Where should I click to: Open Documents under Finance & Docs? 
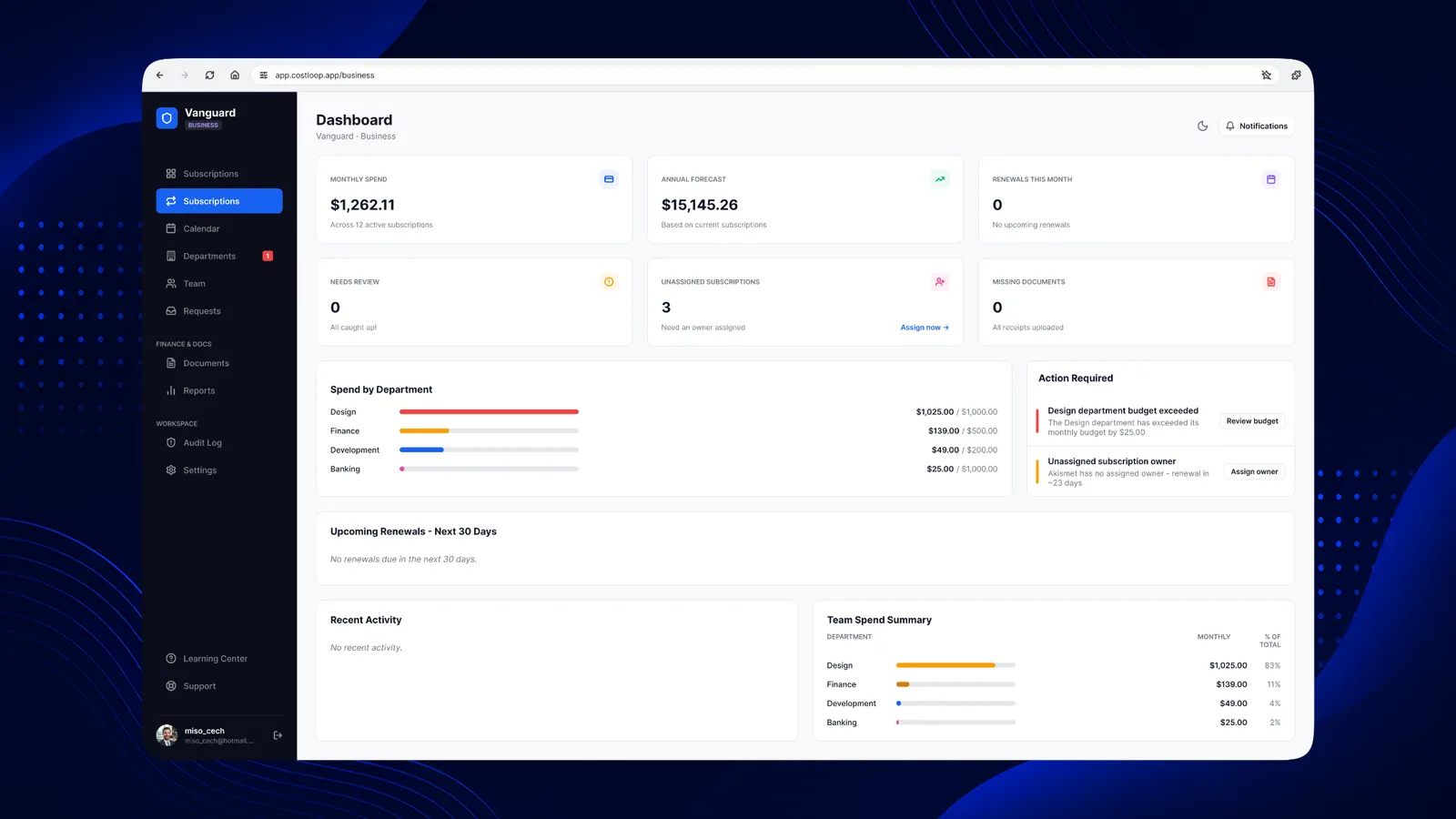tap(219, 363)
